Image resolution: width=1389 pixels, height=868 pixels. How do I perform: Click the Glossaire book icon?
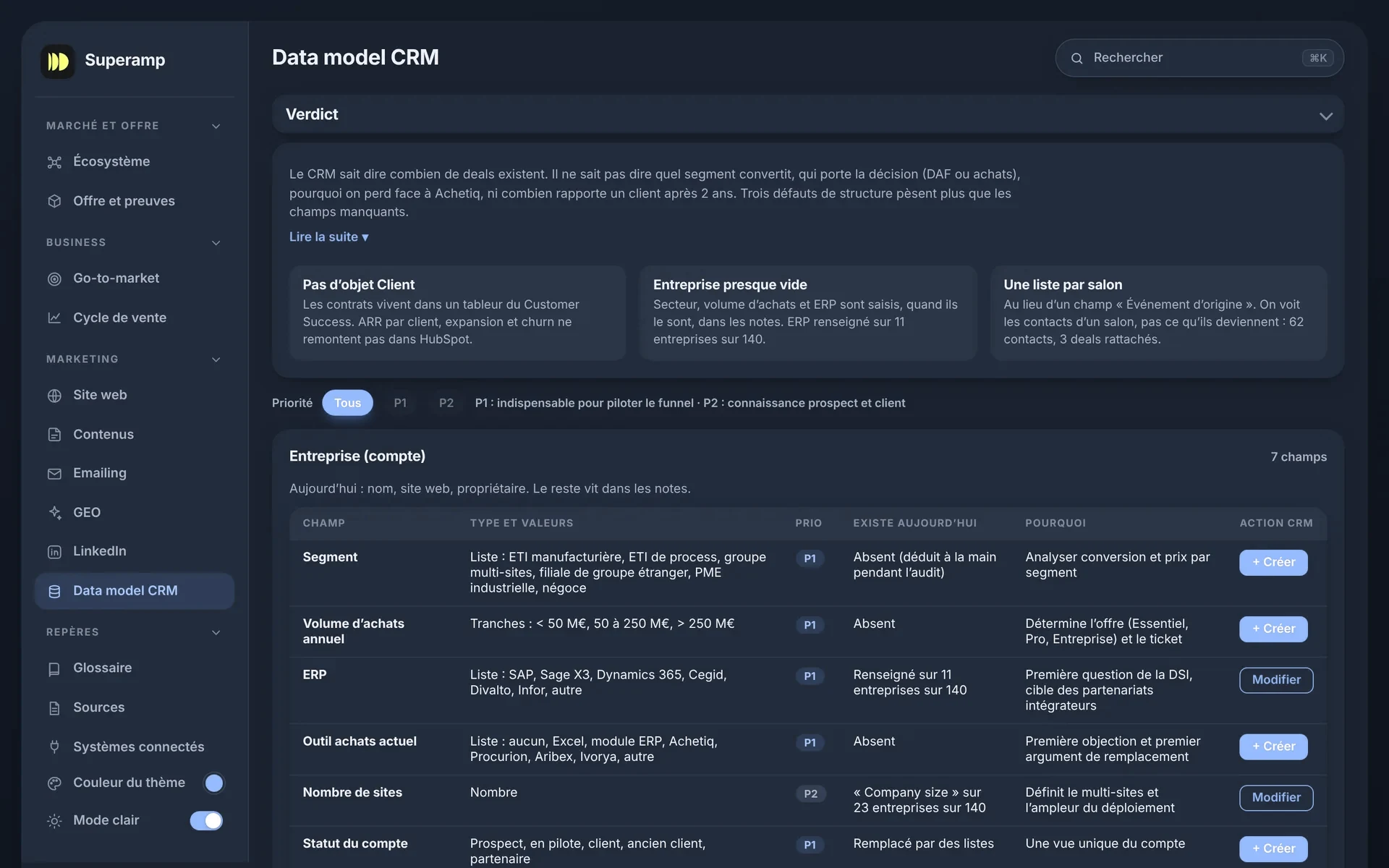point(54,668)
